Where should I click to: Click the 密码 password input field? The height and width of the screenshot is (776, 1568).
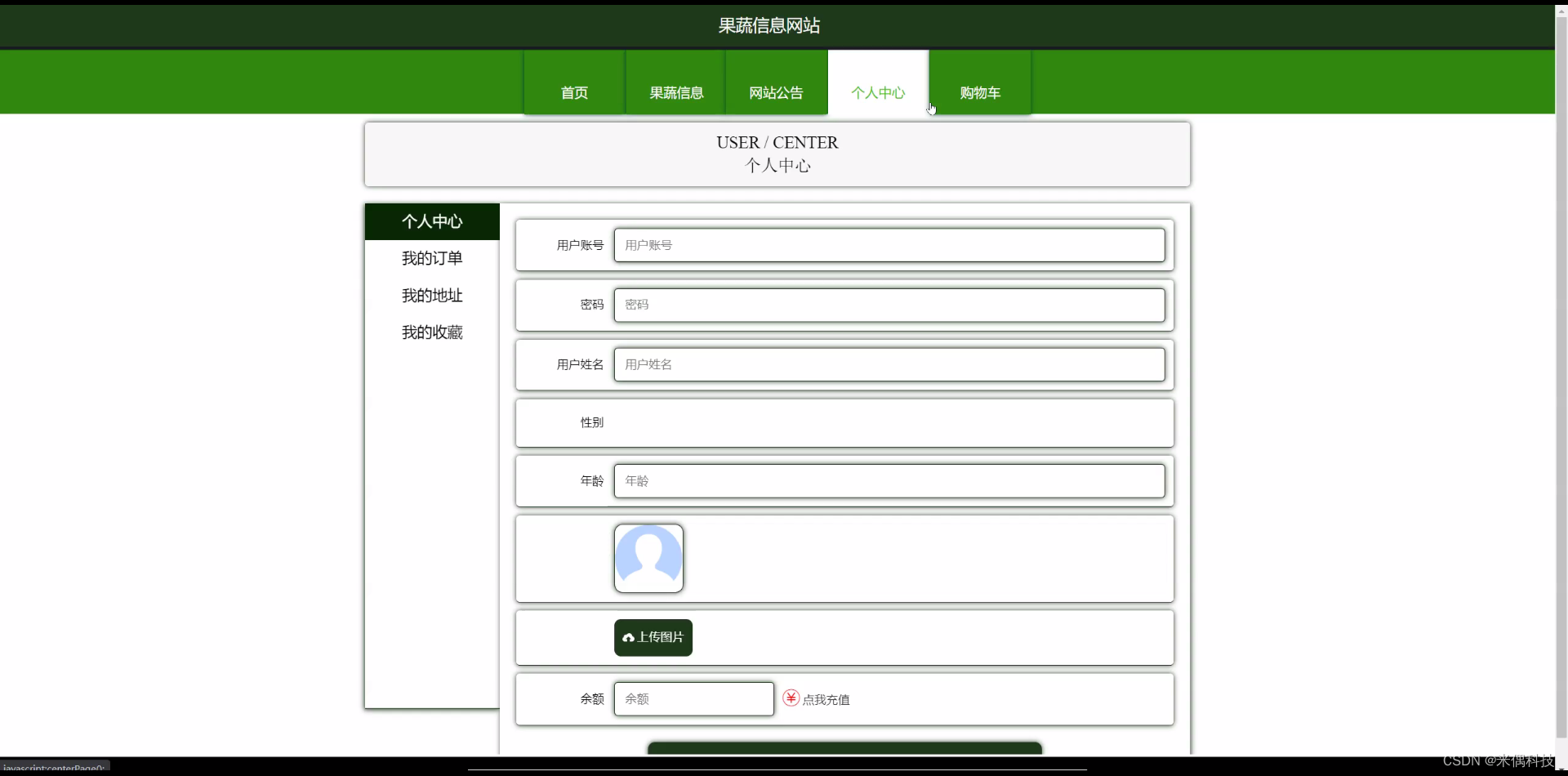(x=889, y=305)
